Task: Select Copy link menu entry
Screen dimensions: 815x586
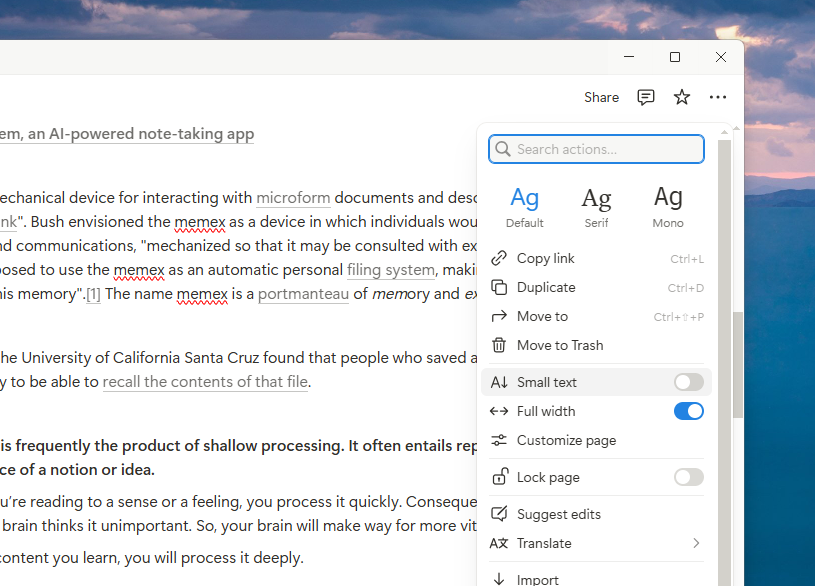Action: (596, 258)
